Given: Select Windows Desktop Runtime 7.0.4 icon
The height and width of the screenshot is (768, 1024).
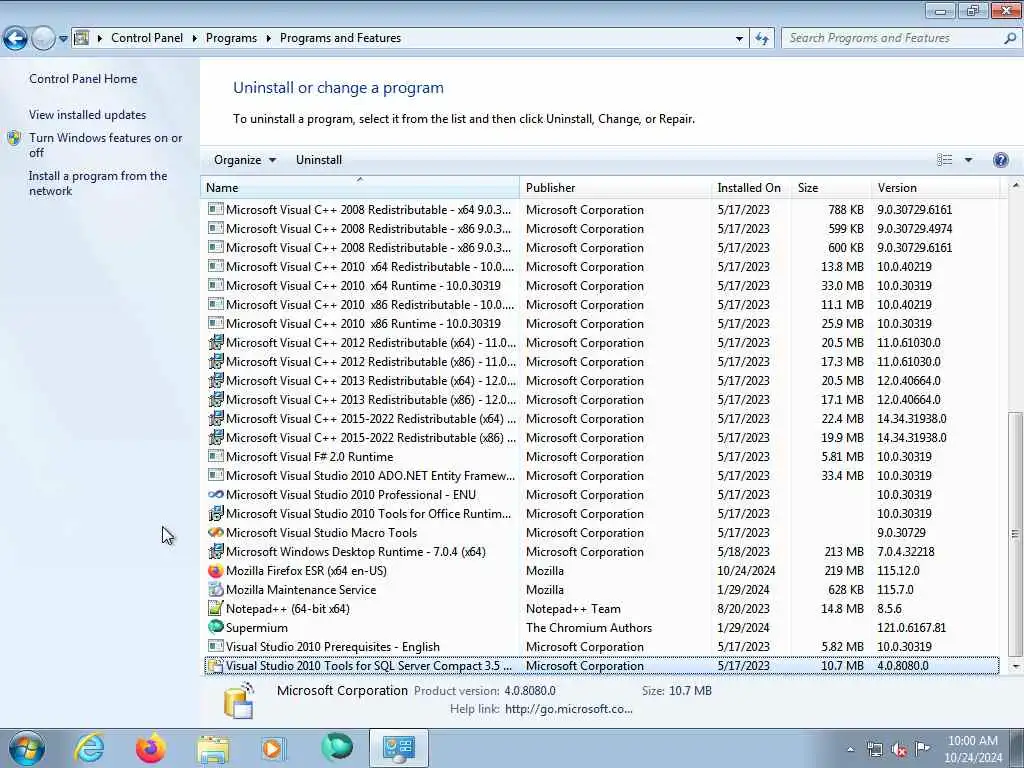Looking at the screenshot, I should point(216,552).
